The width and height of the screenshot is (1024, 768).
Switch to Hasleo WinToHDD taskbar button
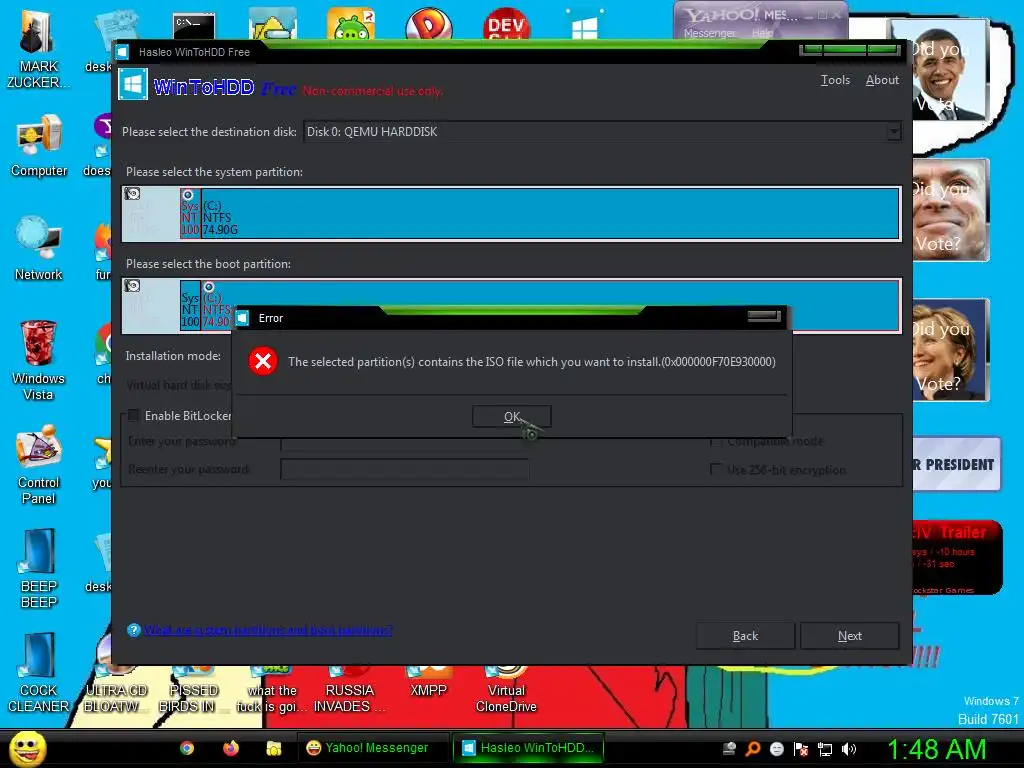(528, 748)
